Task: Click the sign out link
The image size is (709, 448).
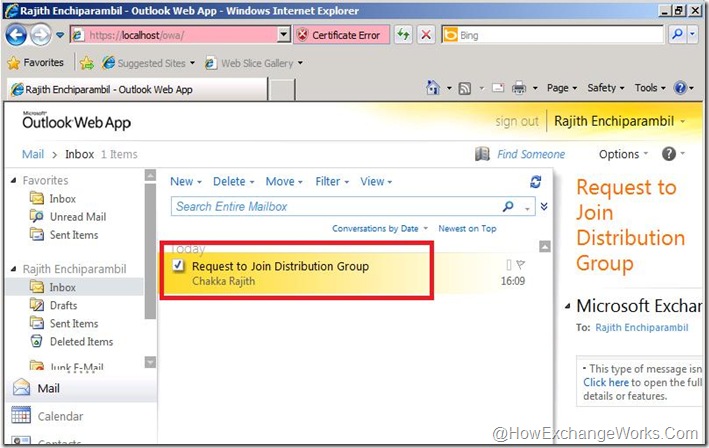Action: [517, 121]
